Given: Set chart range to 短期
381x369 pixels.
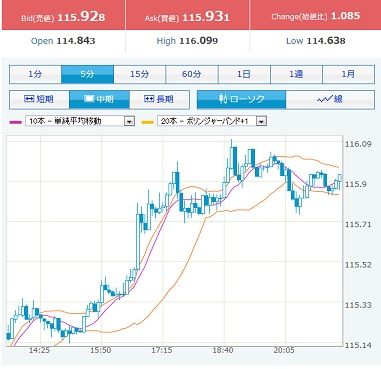Looking at the screenshot, I should (x=39, y=99).
